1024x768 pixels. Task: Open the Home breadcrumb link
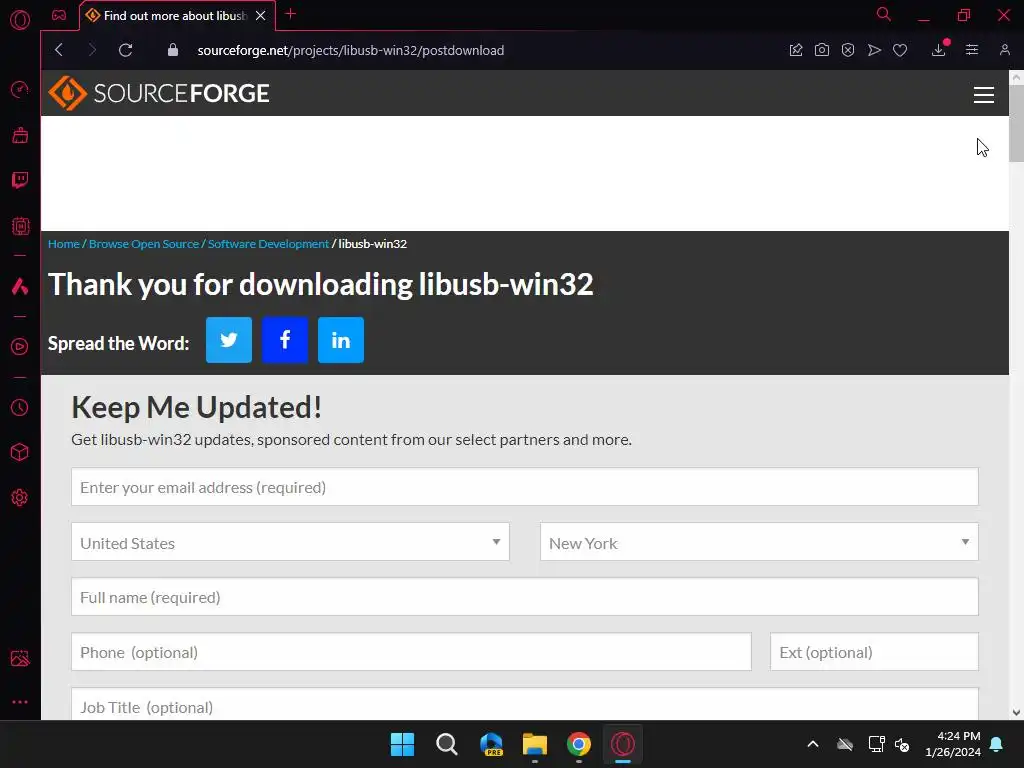click(x=64, y=244)
